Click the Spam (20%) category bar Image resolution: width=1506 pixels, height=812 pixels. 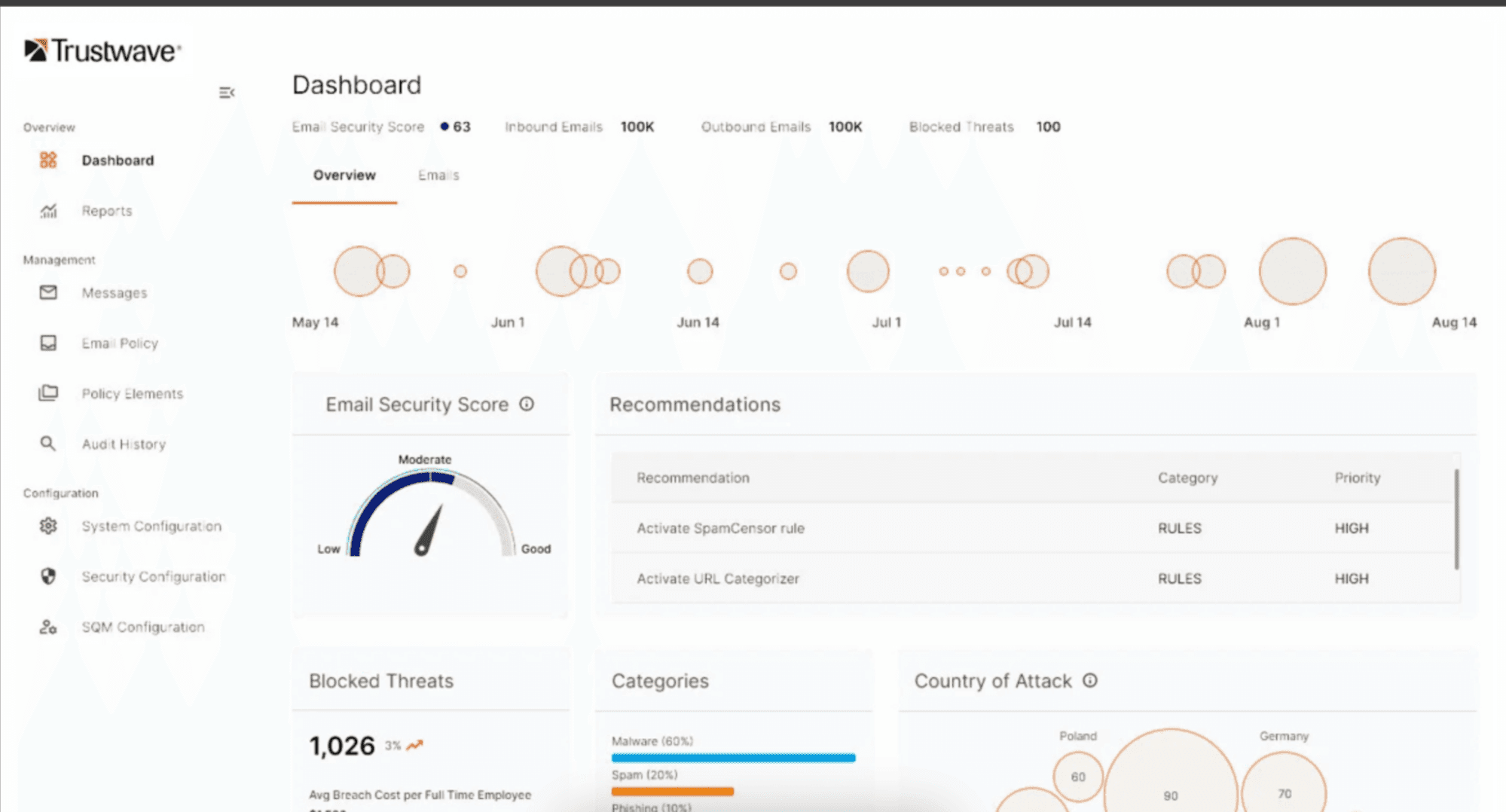(673, 792)
